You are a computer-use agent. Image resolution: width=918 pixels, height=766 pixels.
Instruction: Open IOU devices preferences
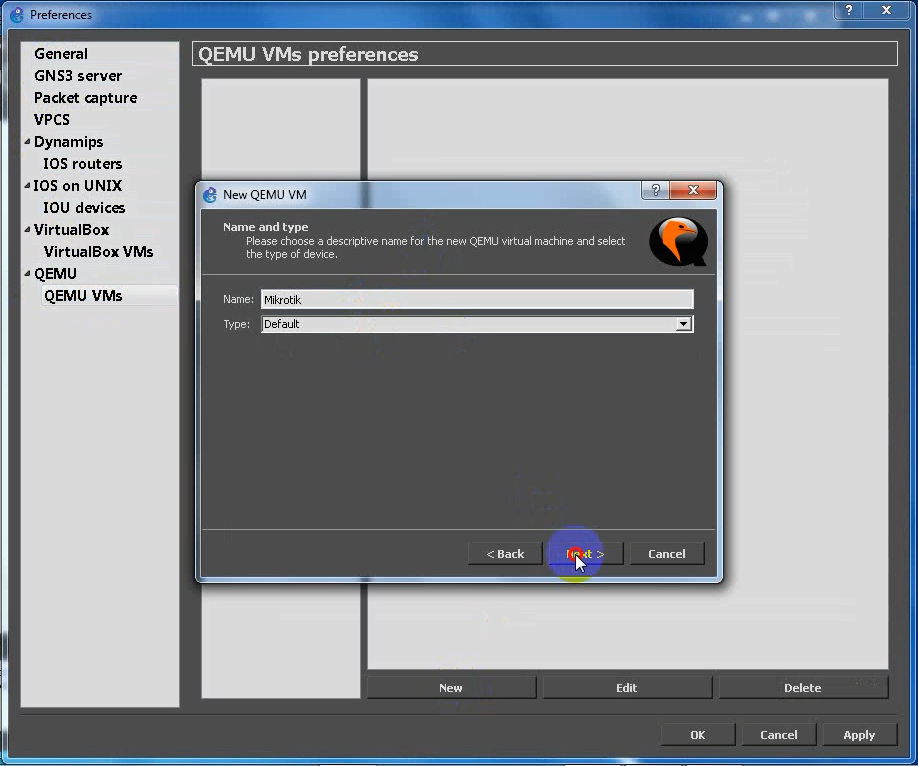click(x=84, y=208)
